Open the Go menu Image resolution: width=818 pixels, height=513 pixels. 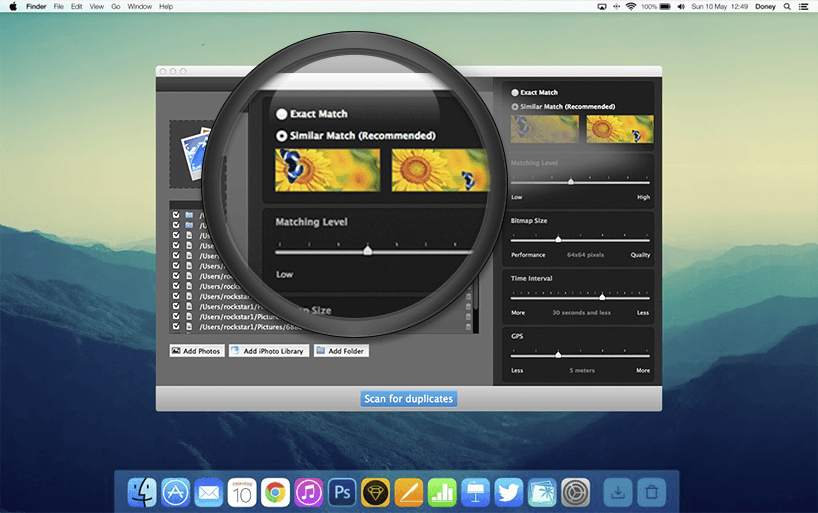116,6
